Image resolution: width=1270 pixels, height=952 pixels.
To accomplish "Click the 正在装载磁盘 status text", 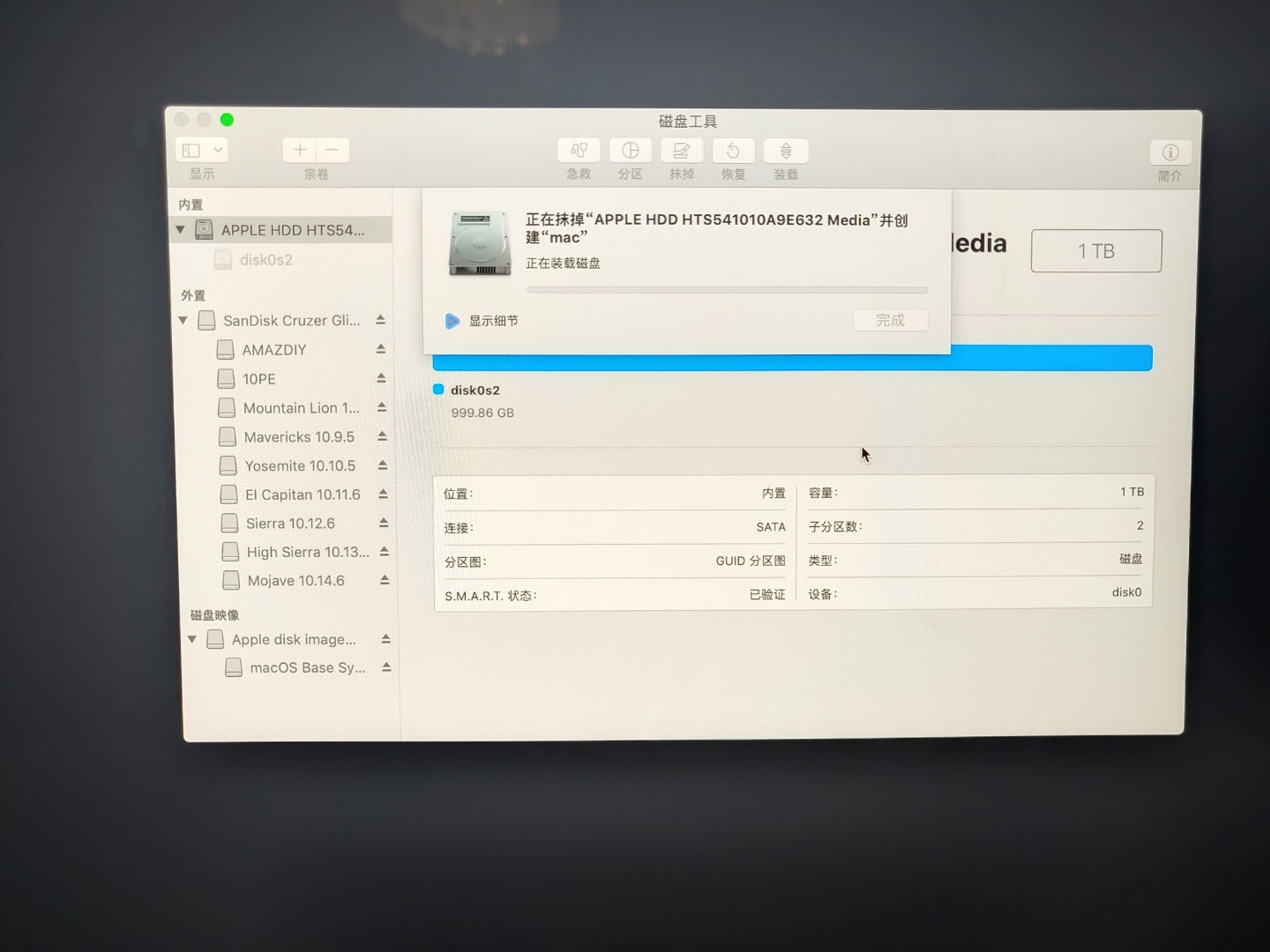I will [x=563, y=264].
